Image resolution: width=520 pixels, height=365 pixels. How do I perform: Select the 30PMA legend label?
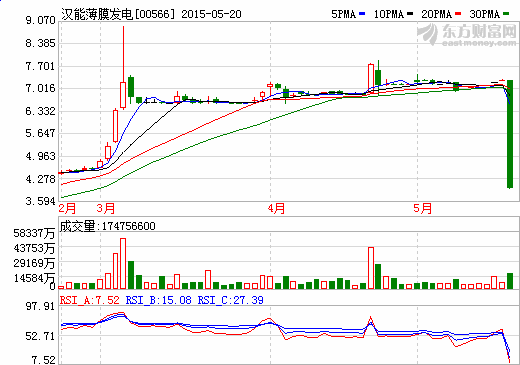(x=485, y=14)
